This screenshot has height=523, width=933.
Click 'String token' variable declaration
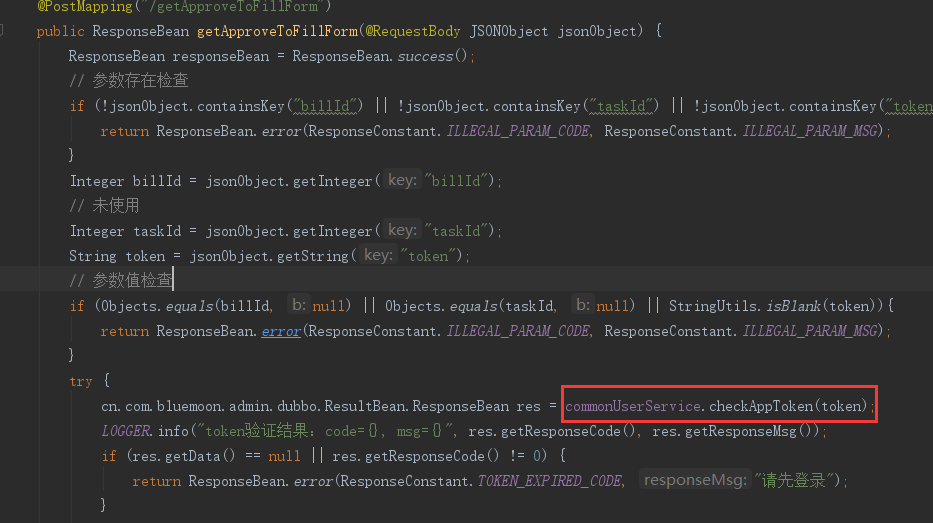tap(117, 256)
